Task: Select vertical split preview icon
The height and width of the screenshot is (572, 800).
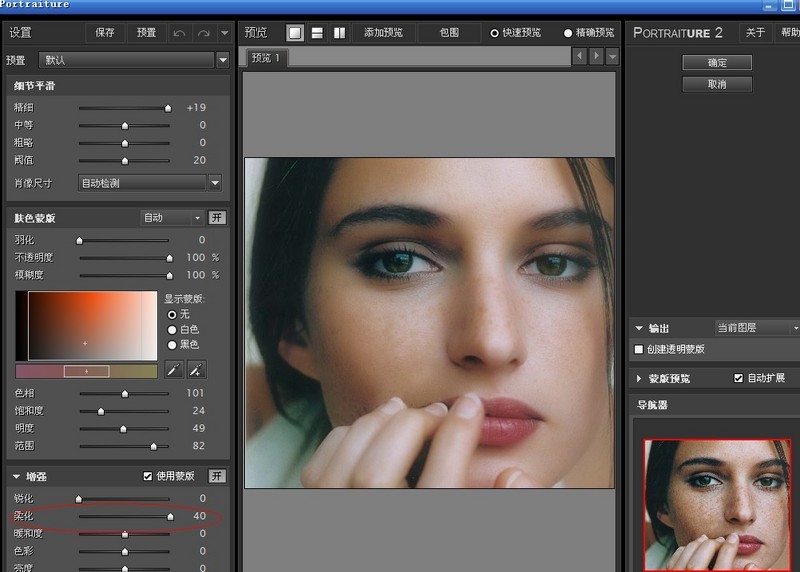Action: (x=339, y=33)
